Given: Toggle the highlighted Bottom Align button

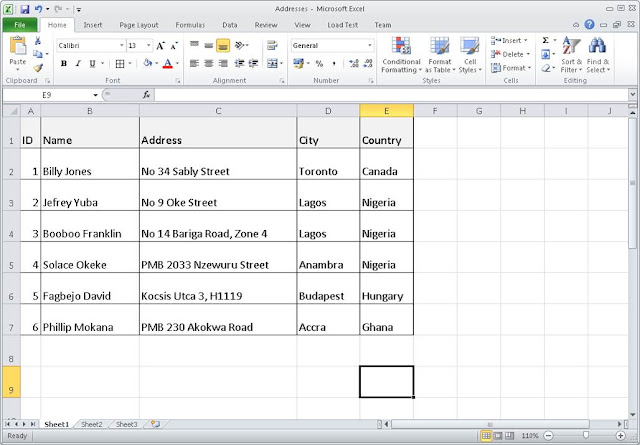Looking at the screenshot, I should pyautogui.click(x=223, y=45).
